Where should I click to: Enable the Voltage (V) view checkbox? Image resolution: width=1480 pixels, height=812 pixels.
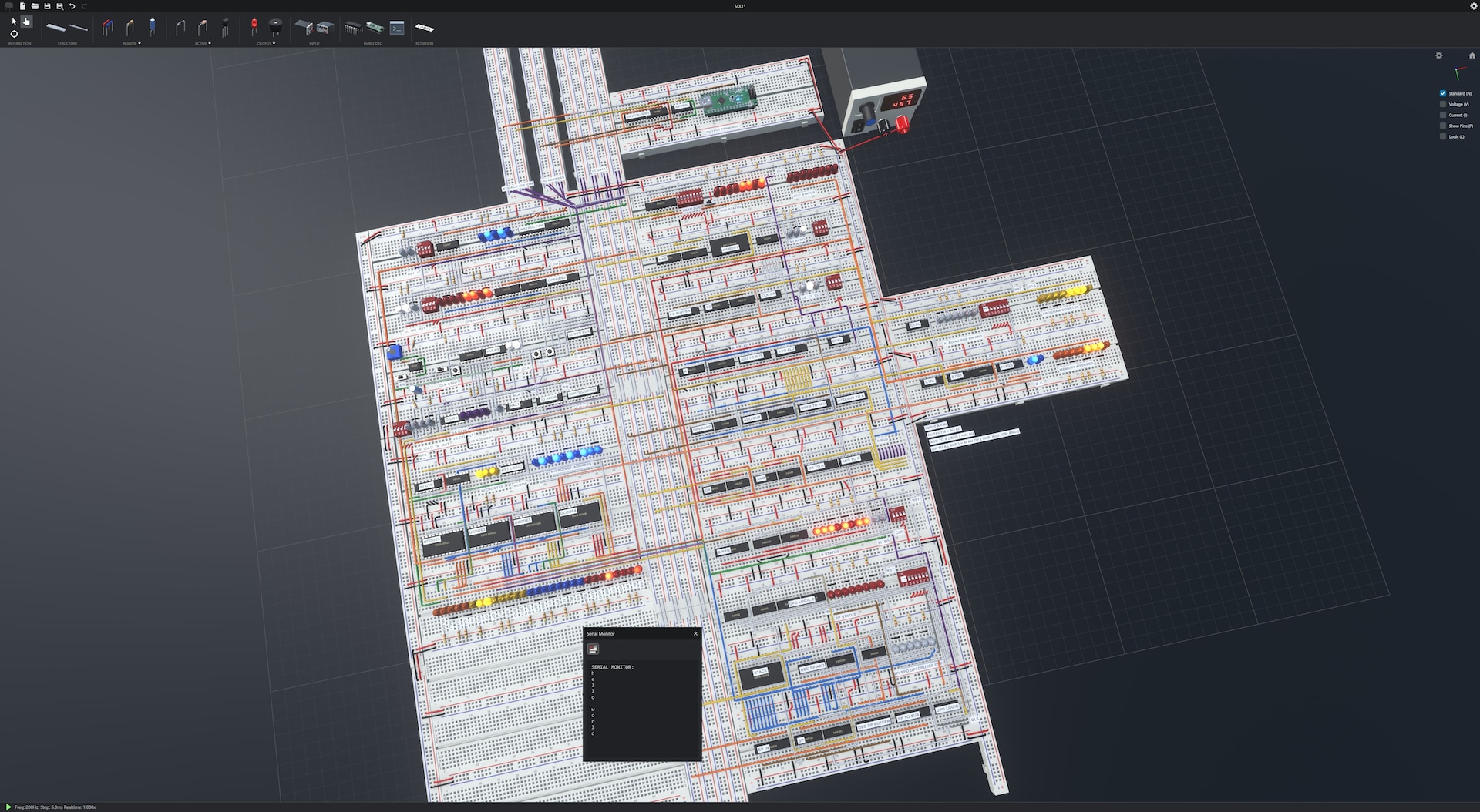(1443, 104)
